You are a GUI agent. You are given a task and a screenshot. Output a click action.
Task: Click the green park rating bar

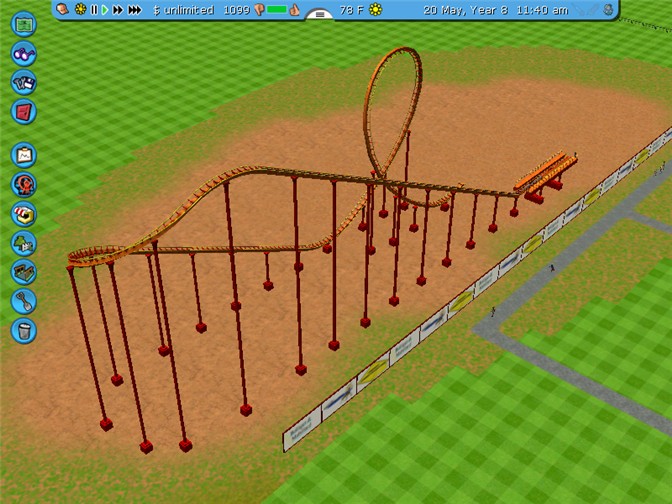point(276,9)
